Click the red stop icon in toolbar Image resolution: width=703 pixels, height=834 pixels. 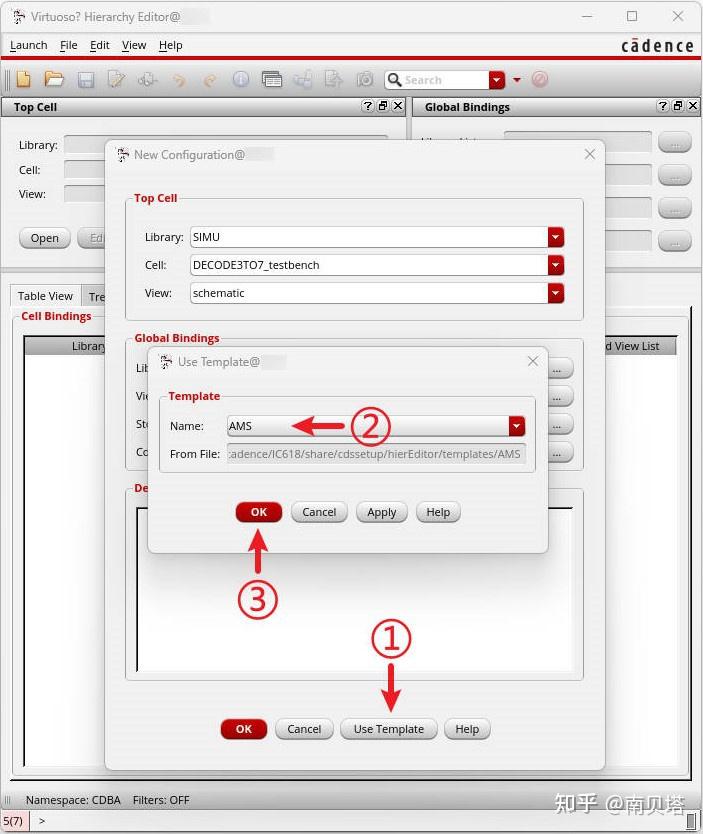click(539, 80)
